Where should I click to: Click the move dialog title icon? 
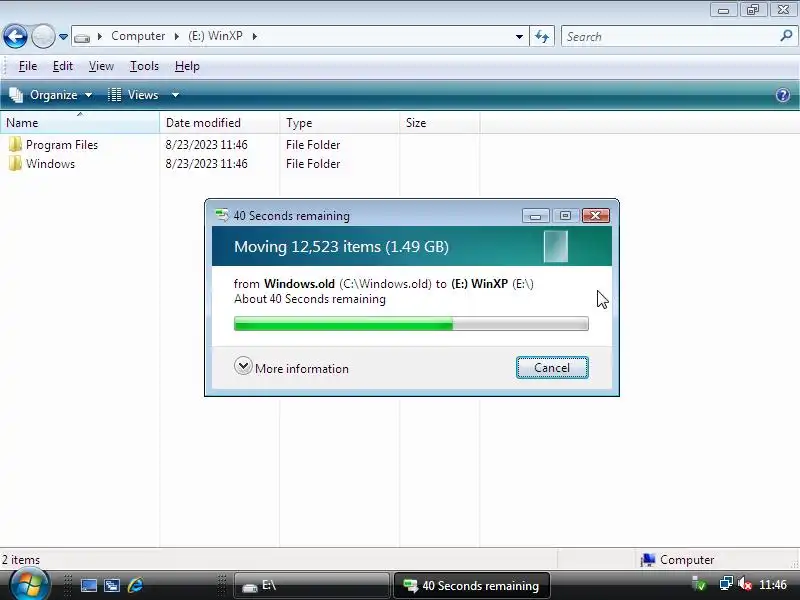click(221, 215)
